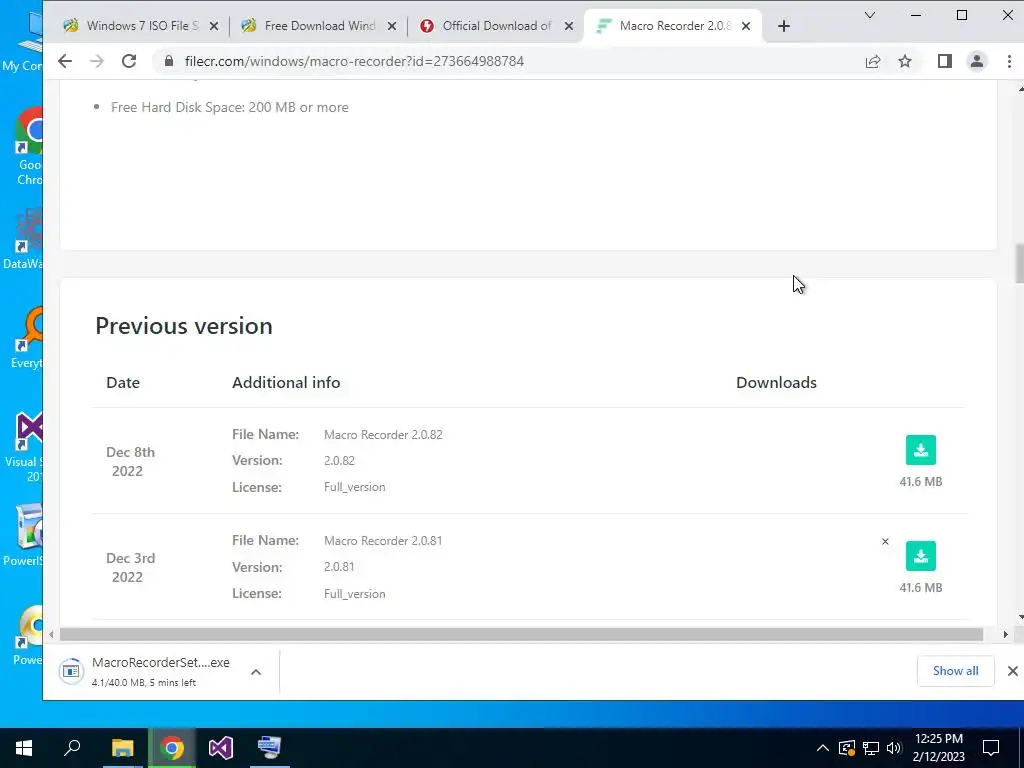
Task: Download Macro Recorder 2.0.82 via green icon
Action: [920, 450]
